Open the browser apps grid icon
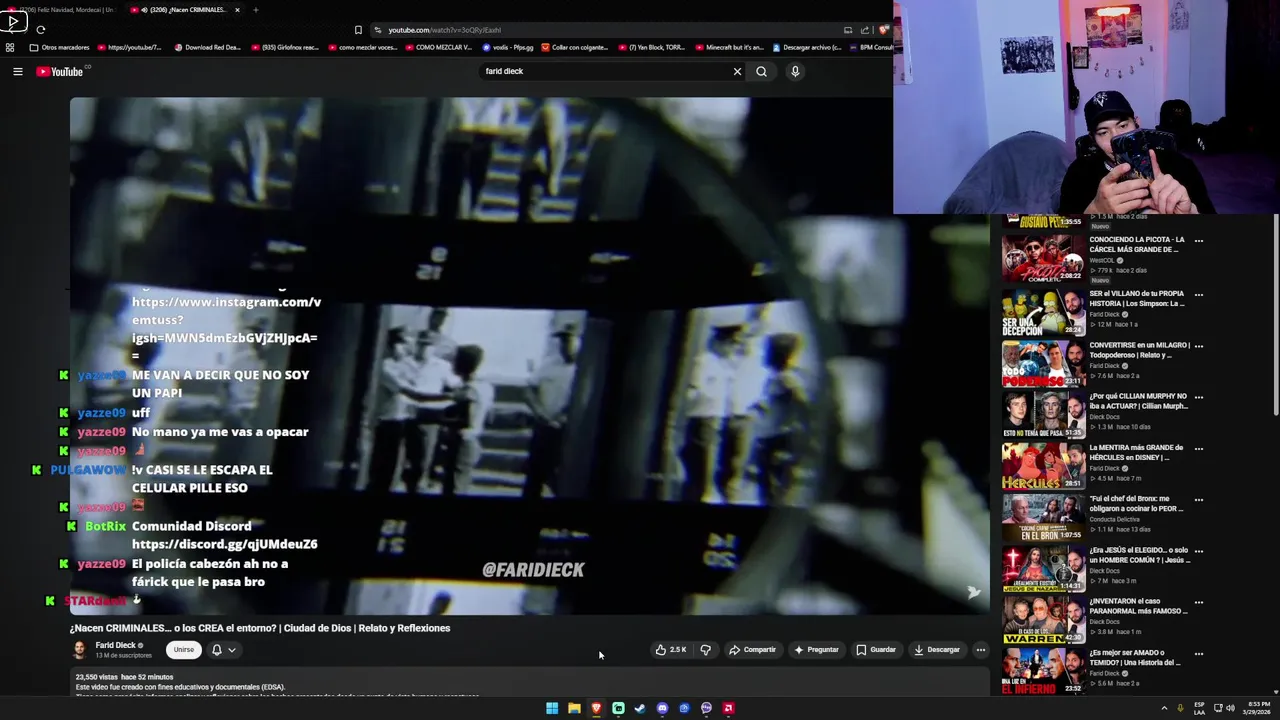Viewport: 1280px width, 720px height. (10, 47)
